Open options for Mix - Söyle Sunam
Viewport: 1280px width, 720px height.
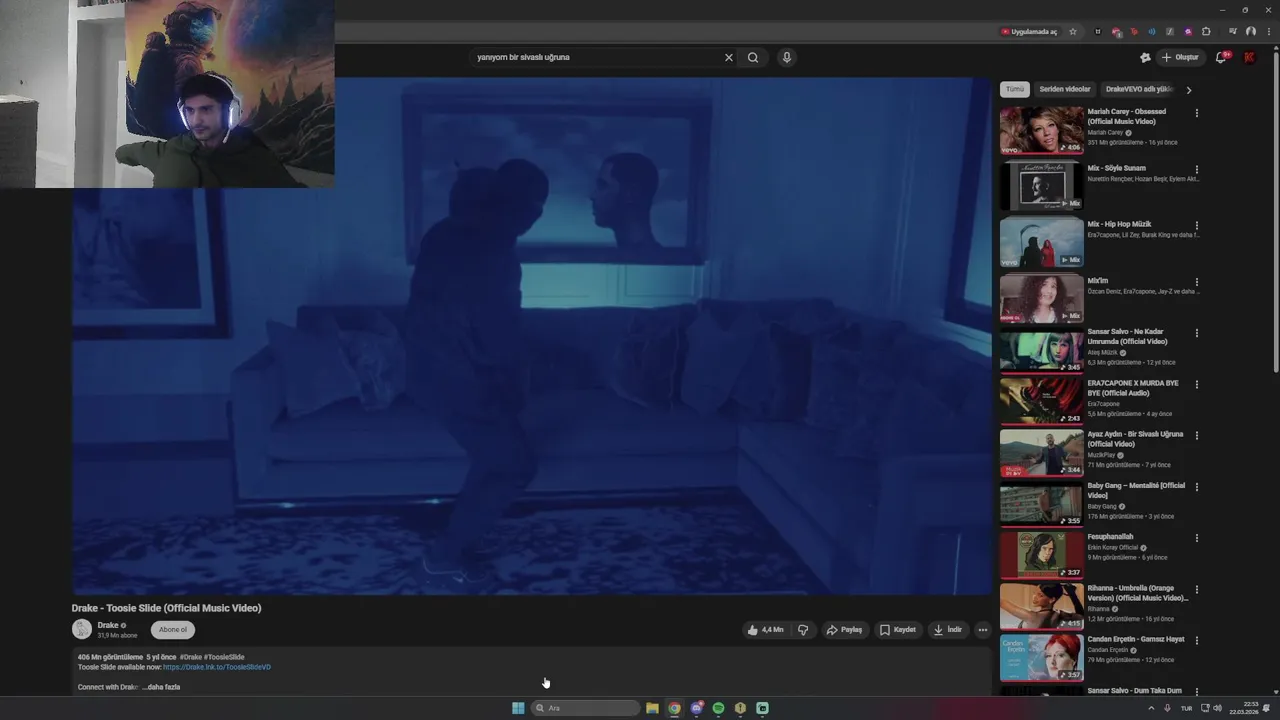click(1196, 170)
